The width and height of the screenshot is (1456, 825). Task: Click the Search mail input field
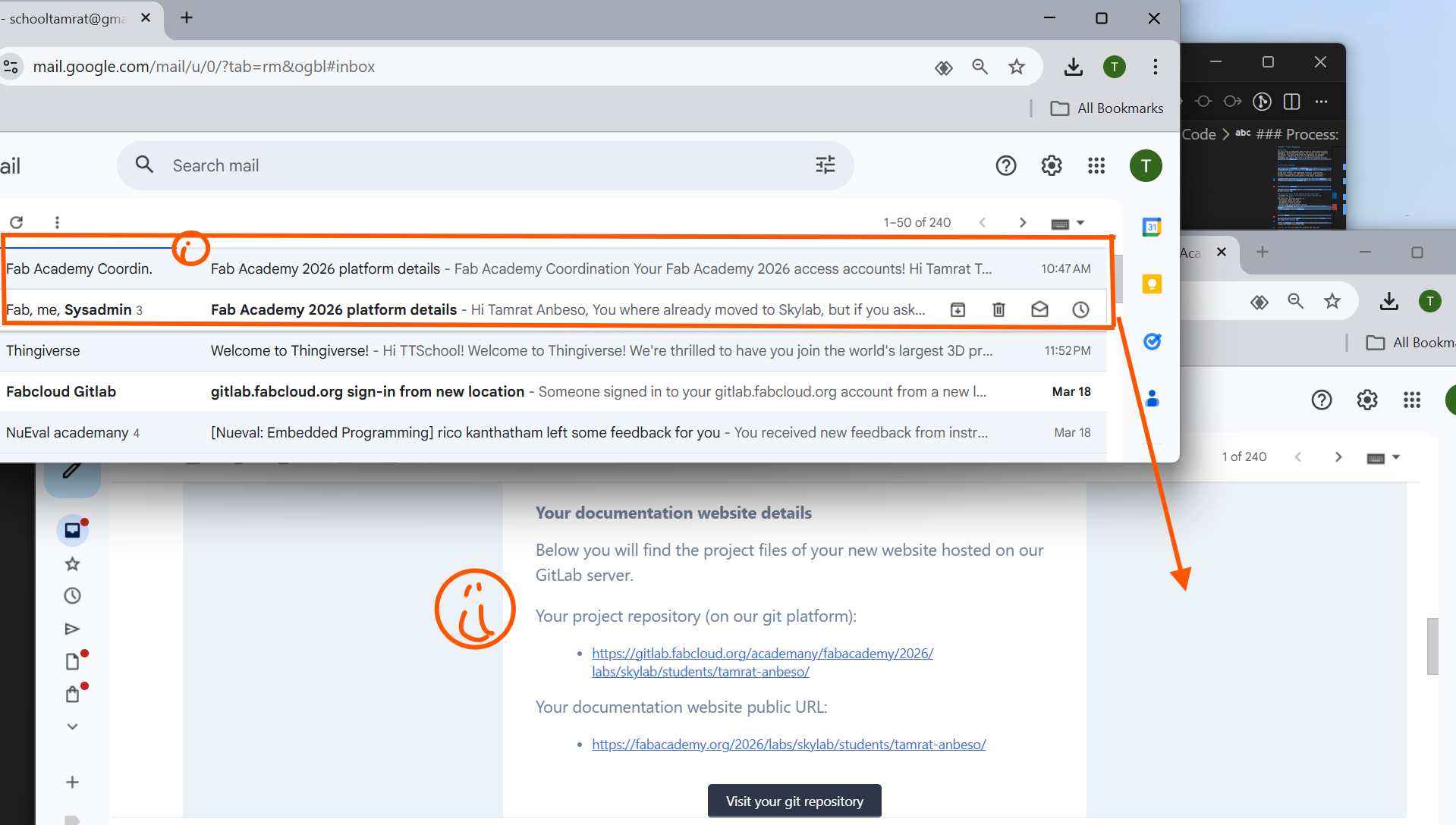(486, 165)
